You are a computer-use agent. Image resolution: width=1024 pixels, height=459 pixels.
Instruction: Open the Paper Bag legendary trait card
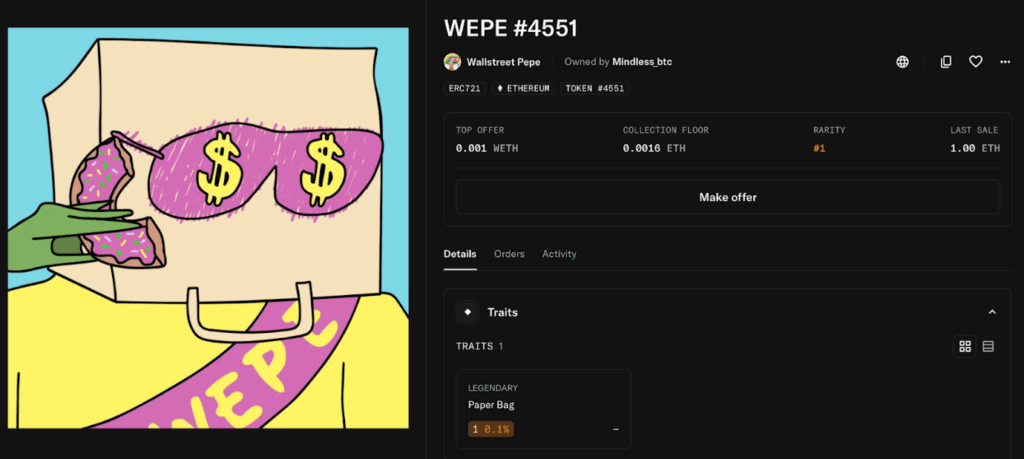point(543,409)
